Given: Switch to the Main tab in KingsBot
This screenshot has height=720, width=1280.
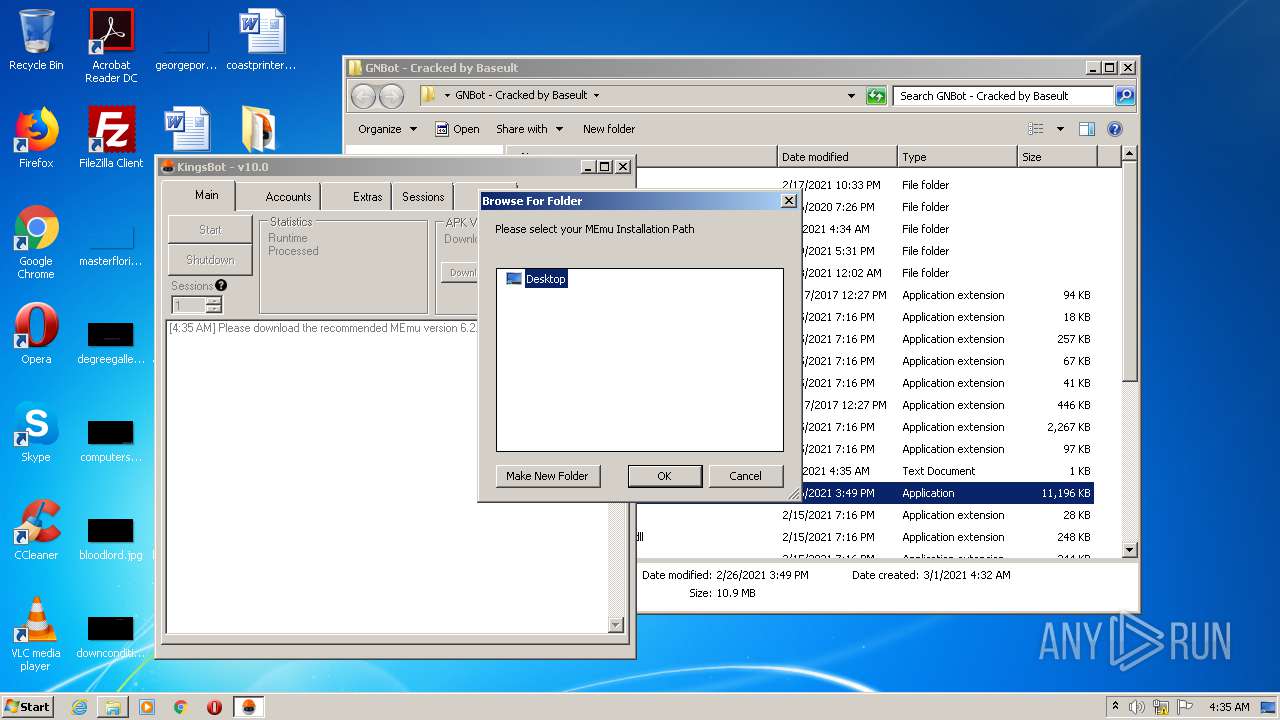Looking at the screenshot, I should click(x=207, y=196).
